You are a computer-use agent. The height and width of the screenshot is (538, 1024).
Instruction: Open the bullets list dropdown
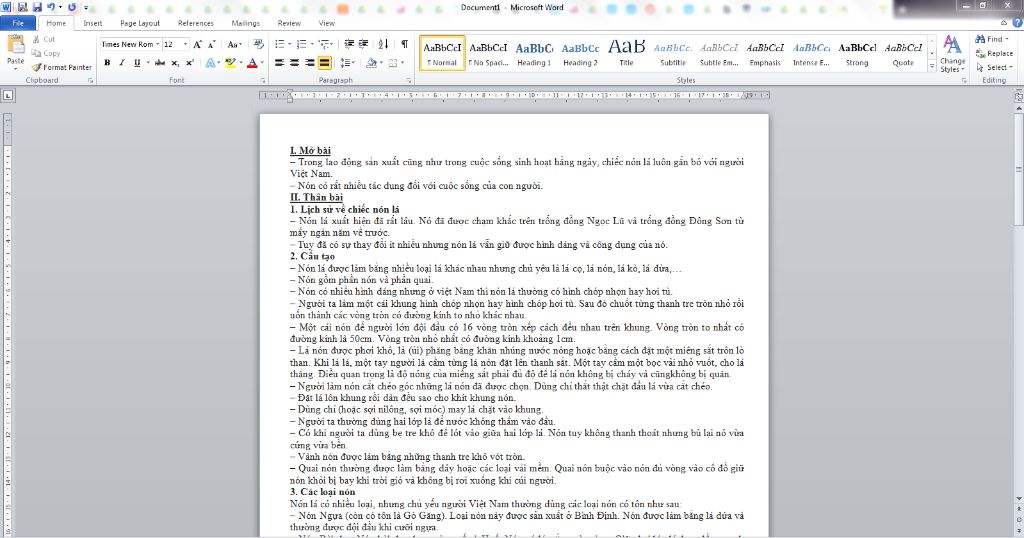(289, 44)
